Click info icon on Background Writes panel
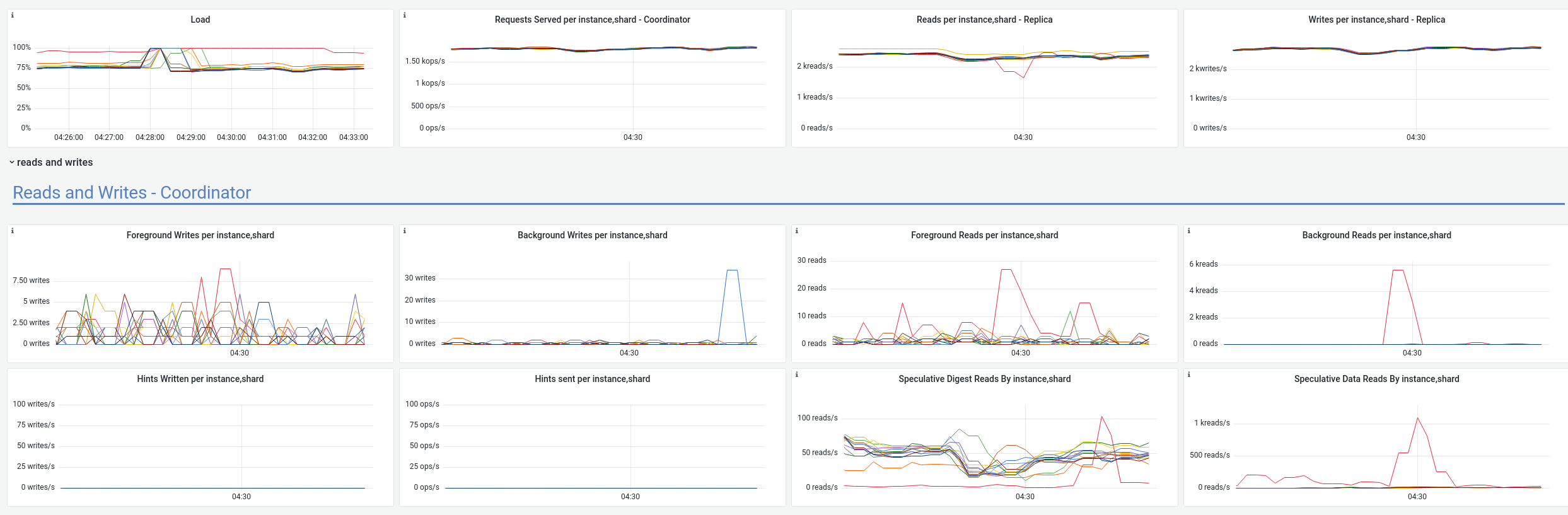Screen dimensions: 1568x515 coord(405,230)
